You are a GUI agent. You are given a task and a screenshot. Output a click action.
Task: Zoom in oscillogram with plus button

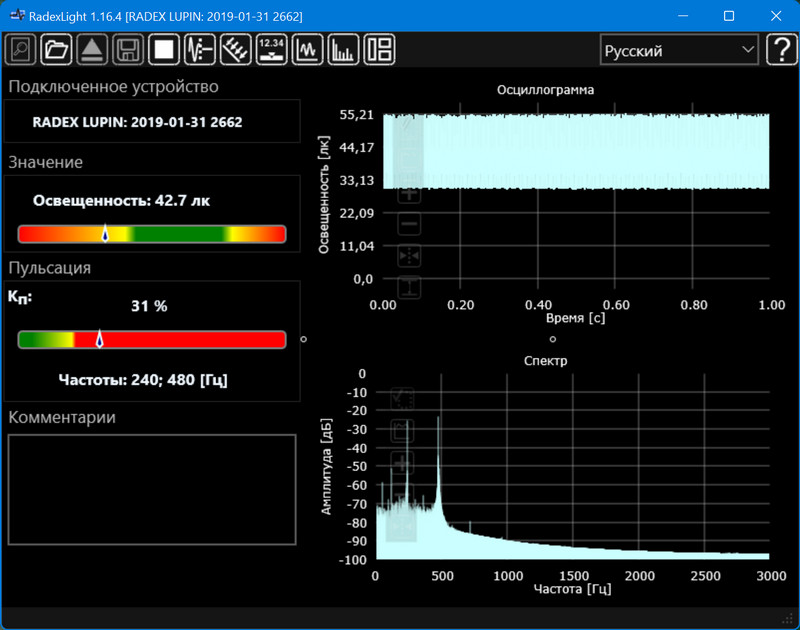tap(409, 194)
